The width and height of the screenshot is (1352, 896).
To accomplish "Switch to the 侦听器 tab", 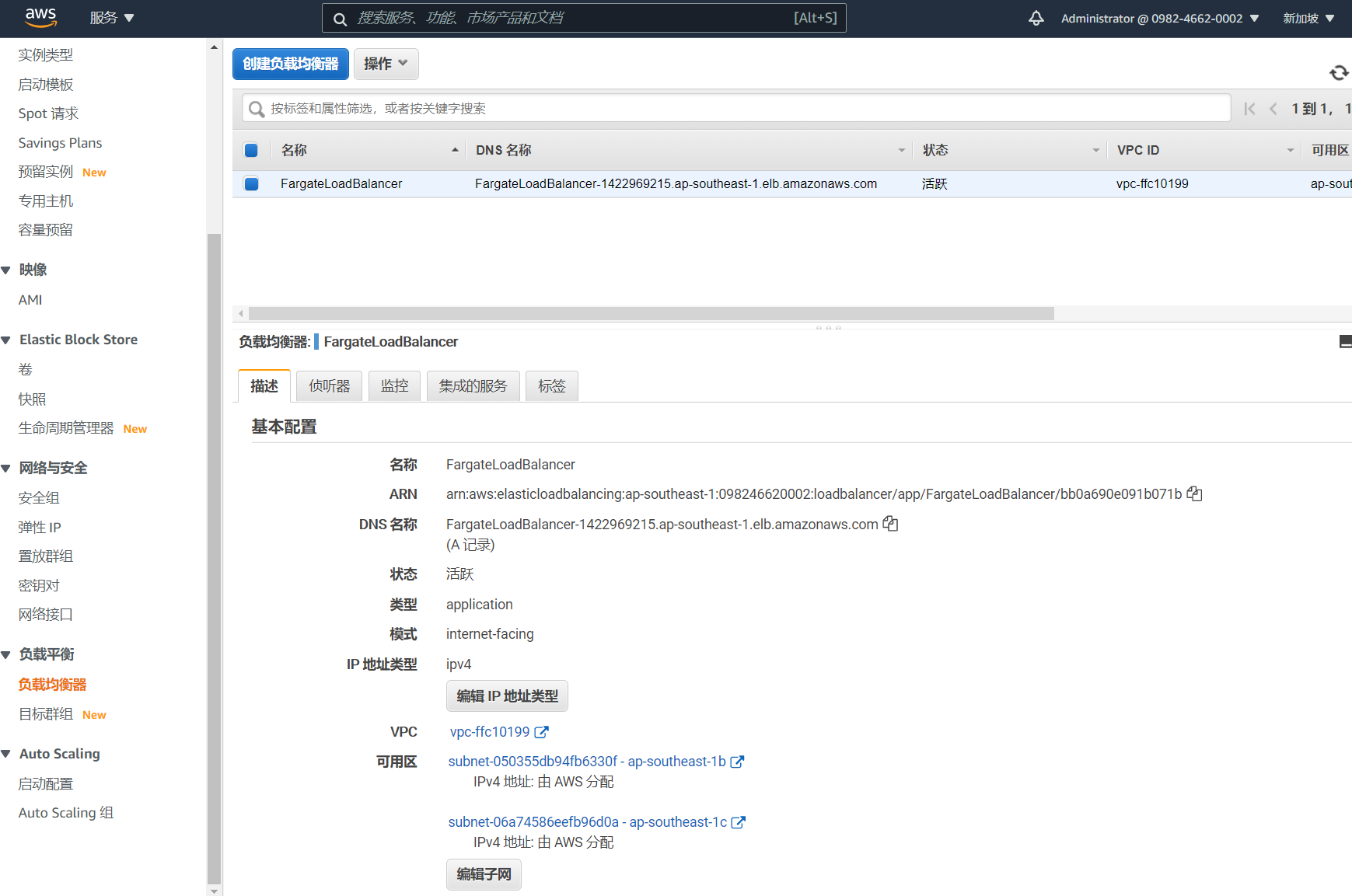I will click(330, 386).
